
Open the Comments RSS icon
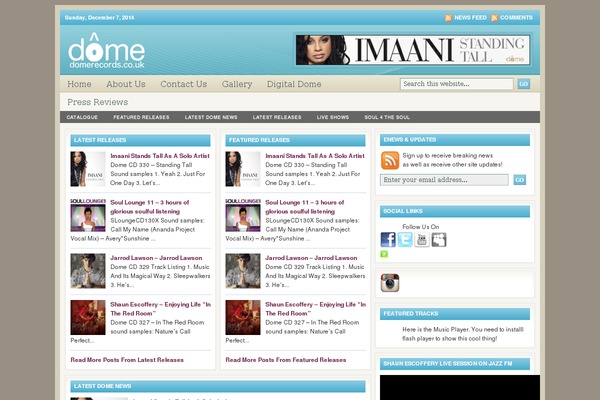(x=494, y=18)
